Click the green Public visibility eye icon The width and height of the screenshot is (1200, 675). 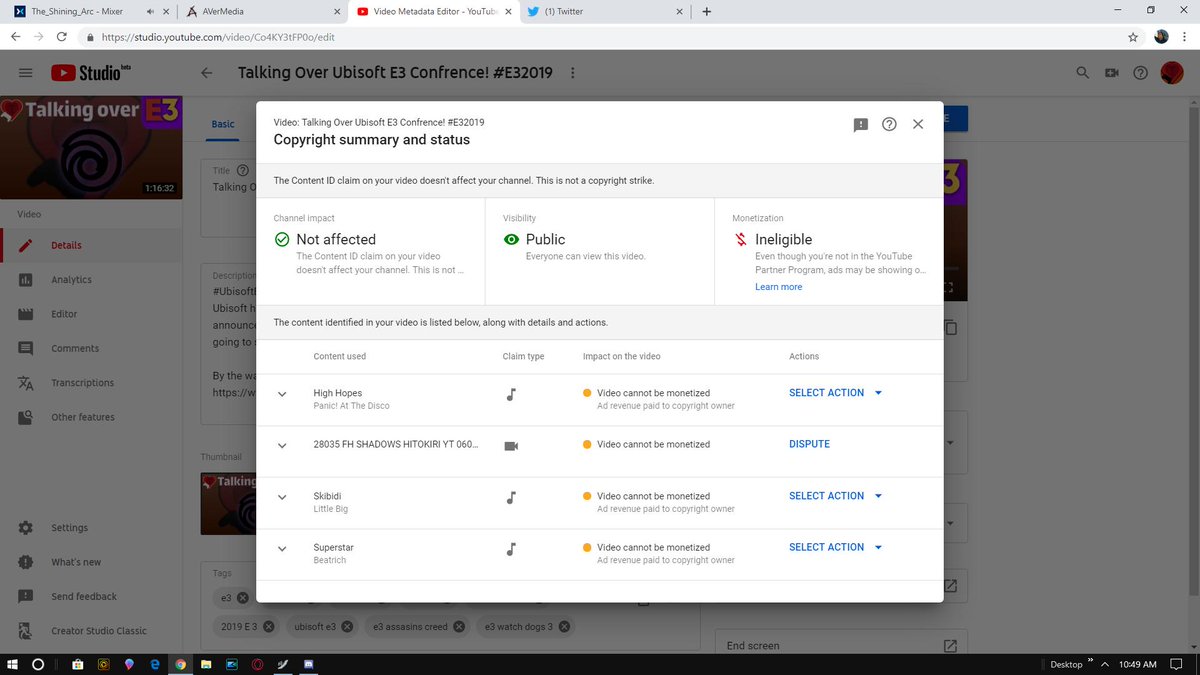click(512, 240)
